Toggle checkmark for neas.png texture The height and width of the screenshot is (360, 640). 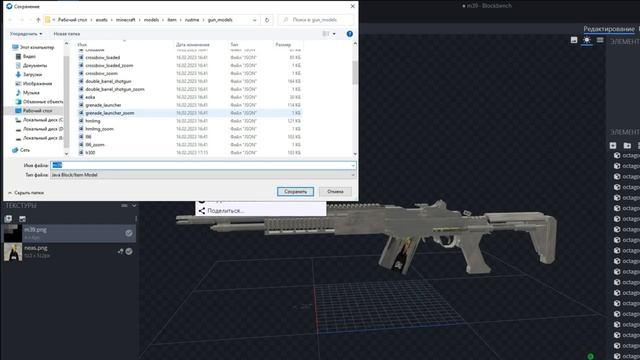pos(129,251)
